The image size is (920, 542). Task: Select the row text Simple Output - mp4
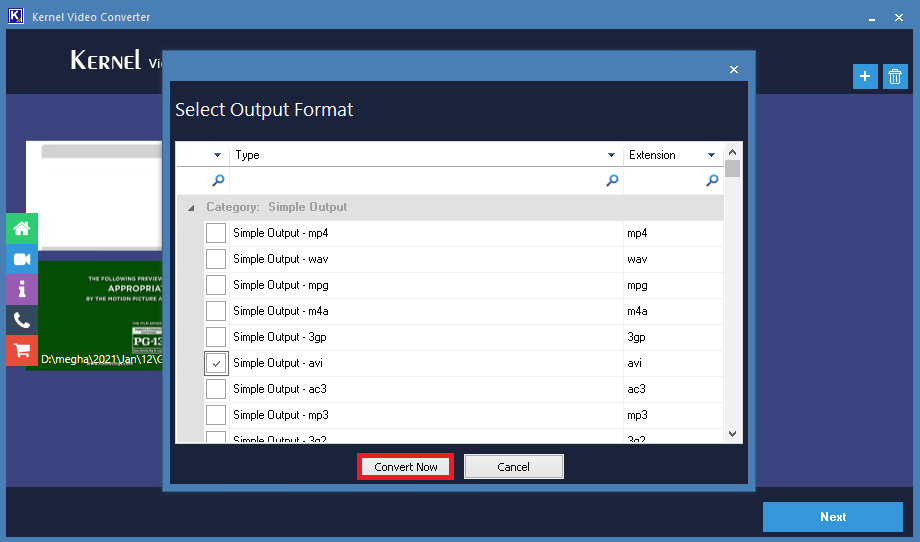point(280,233)
